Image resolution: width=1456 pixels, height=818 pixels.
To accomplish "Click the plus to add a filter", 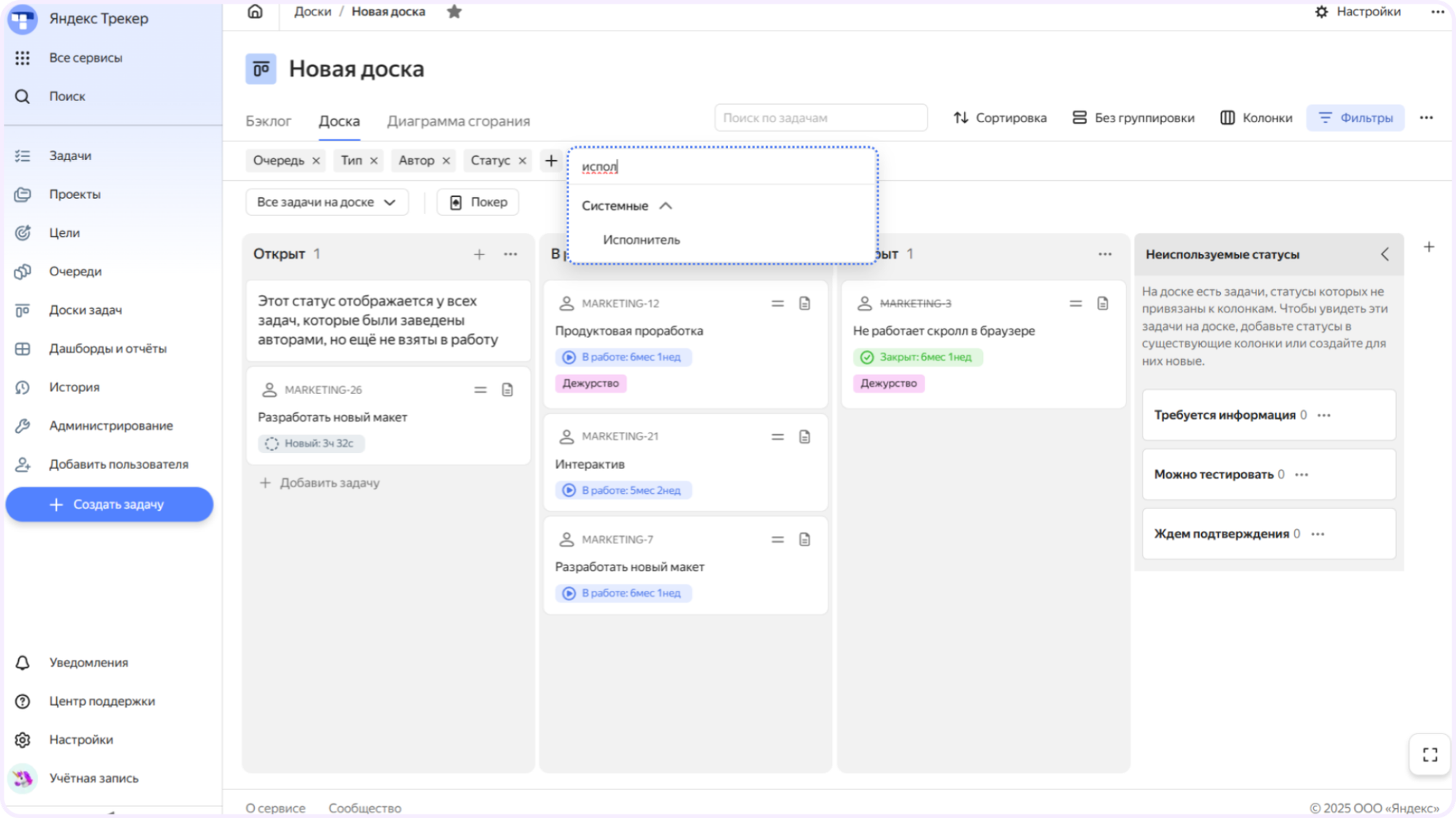I will tap(551, 161).
